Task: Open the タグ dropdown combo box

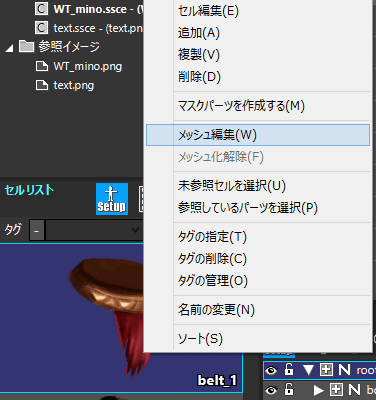Action: point(94,230)
